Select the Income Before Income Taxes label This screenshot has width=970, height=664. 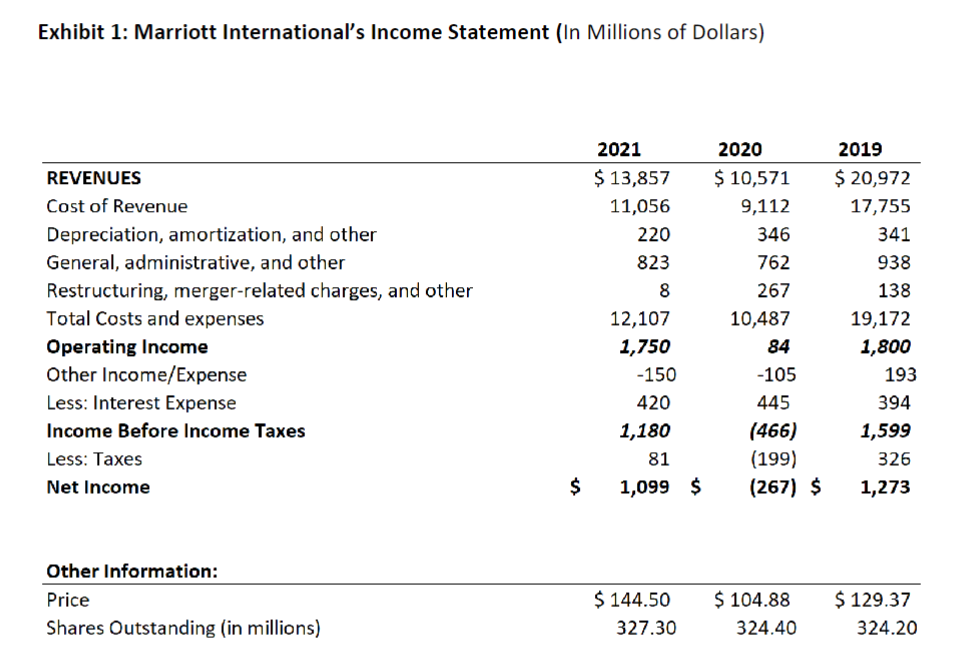click(x=178, y=430)
